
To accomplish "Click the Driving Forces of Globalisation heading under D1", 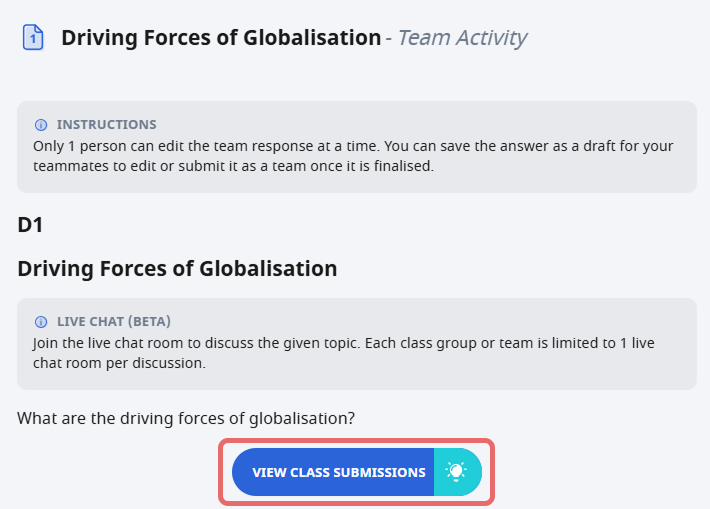I will click(177, 269).
